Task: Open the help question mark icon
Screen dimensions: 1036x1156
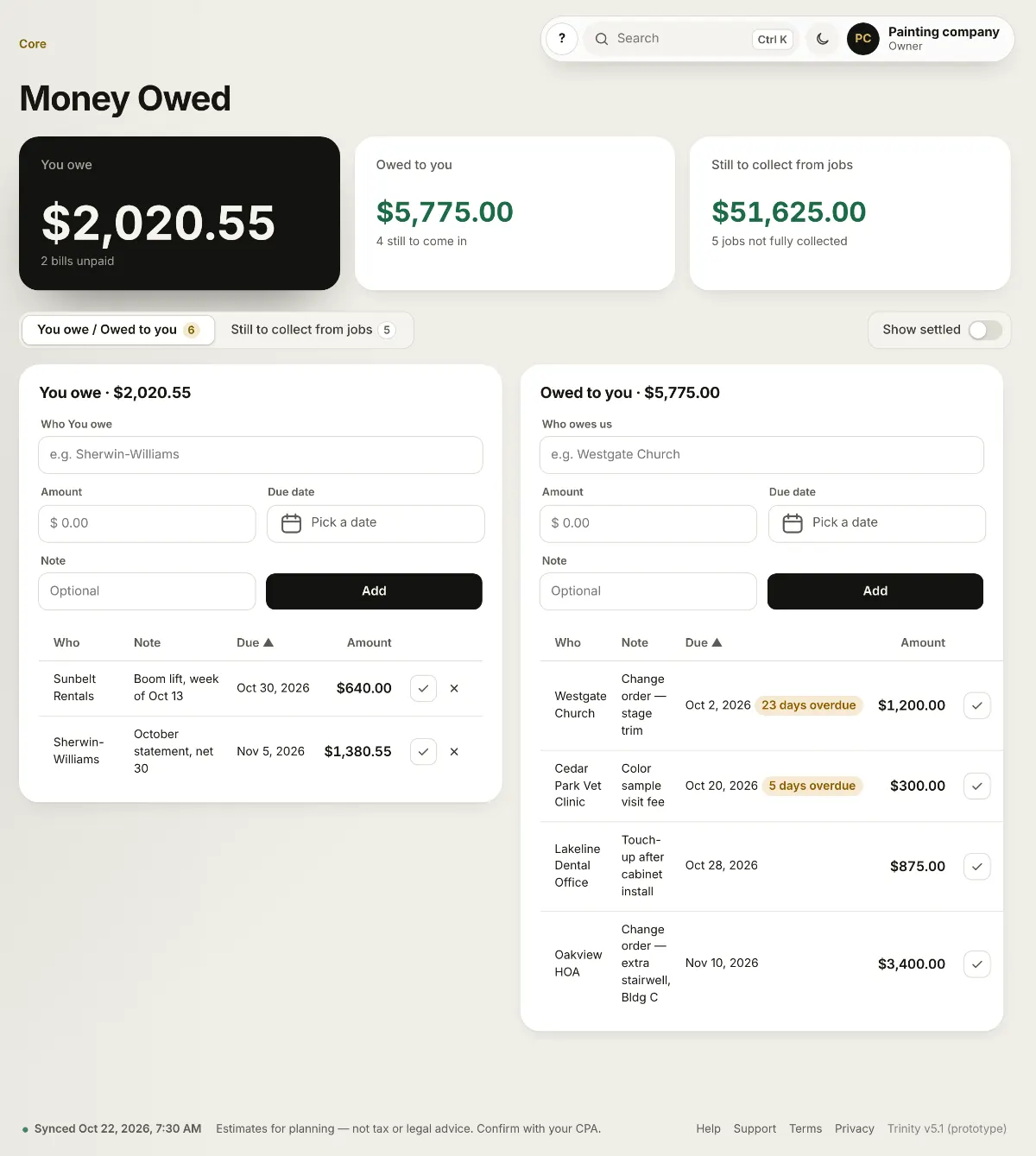Action: [562, 39]
